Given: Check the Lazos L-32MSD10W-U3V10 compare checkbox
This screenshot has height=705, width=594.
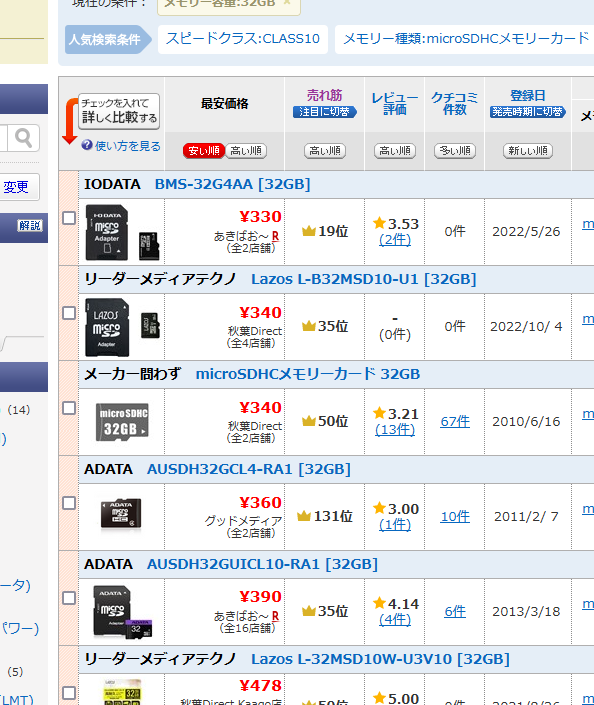Looking at the screenshot, I should point(69,693).
